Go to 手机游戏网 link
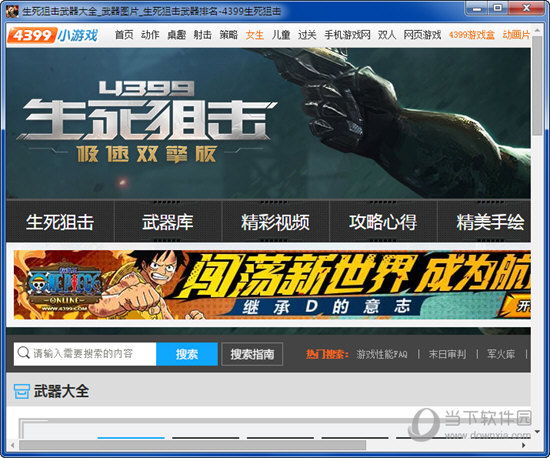Viewport: 550px width, 458px height. click(347, 35)
